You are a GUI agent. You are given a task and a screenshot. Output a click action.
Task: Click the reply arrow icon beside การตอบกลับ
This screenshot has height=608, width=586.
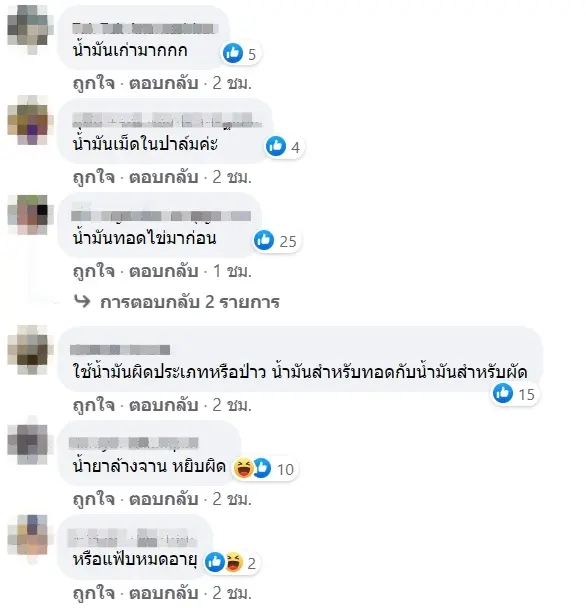(82, 301)
